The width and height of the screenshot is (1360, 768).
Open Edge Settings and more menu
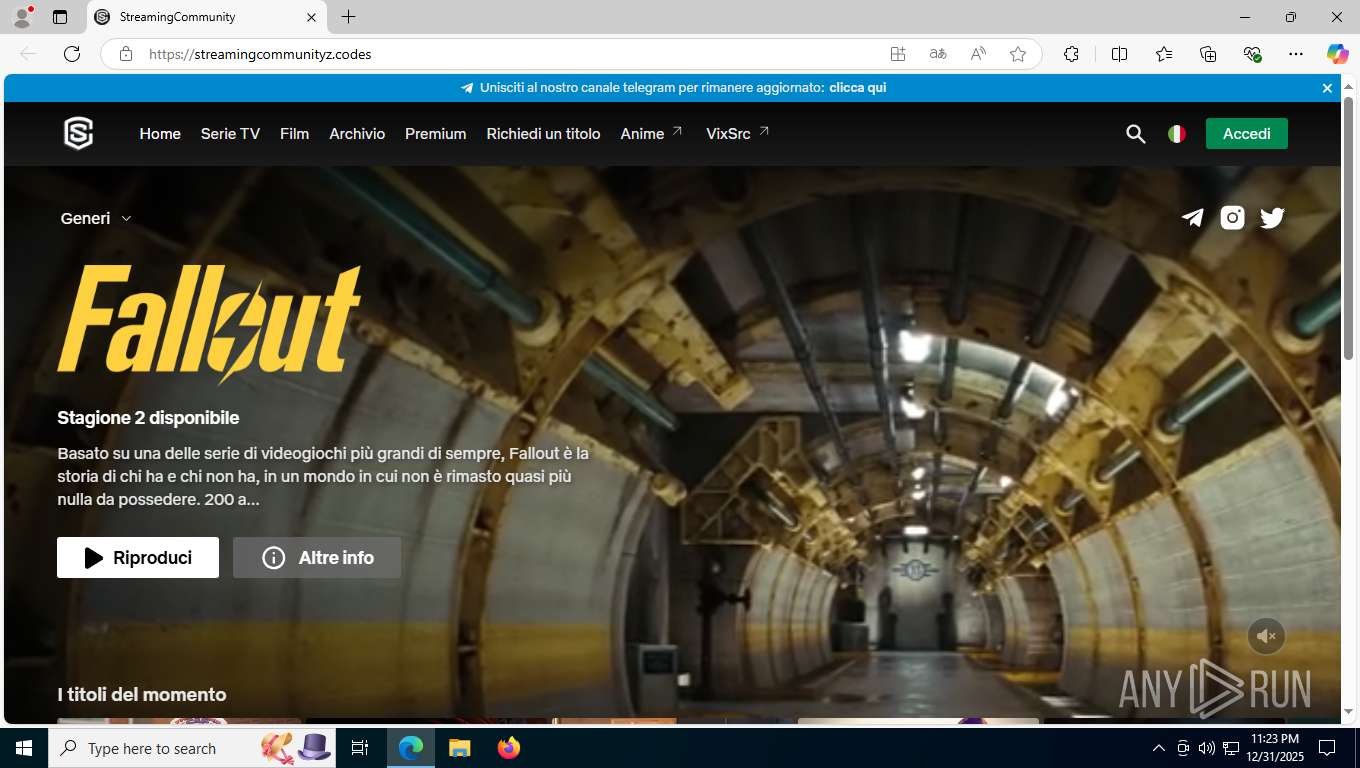[x=1296, y=54]
